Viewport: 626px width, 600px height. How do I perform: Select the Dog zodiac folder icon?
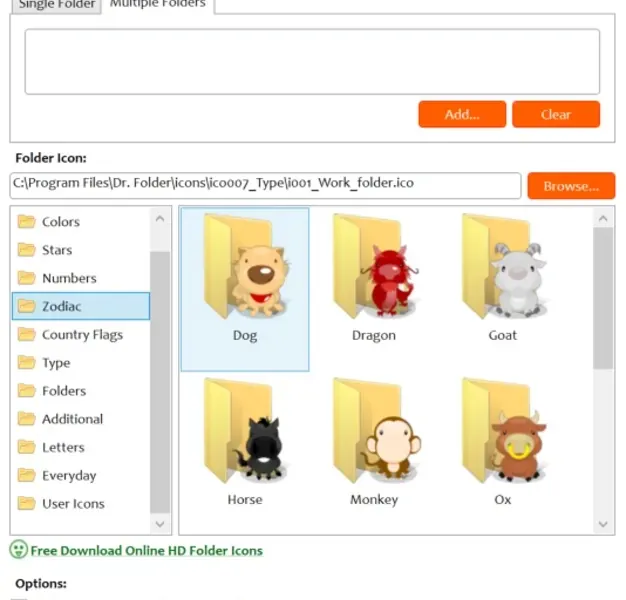click(245, 289)
